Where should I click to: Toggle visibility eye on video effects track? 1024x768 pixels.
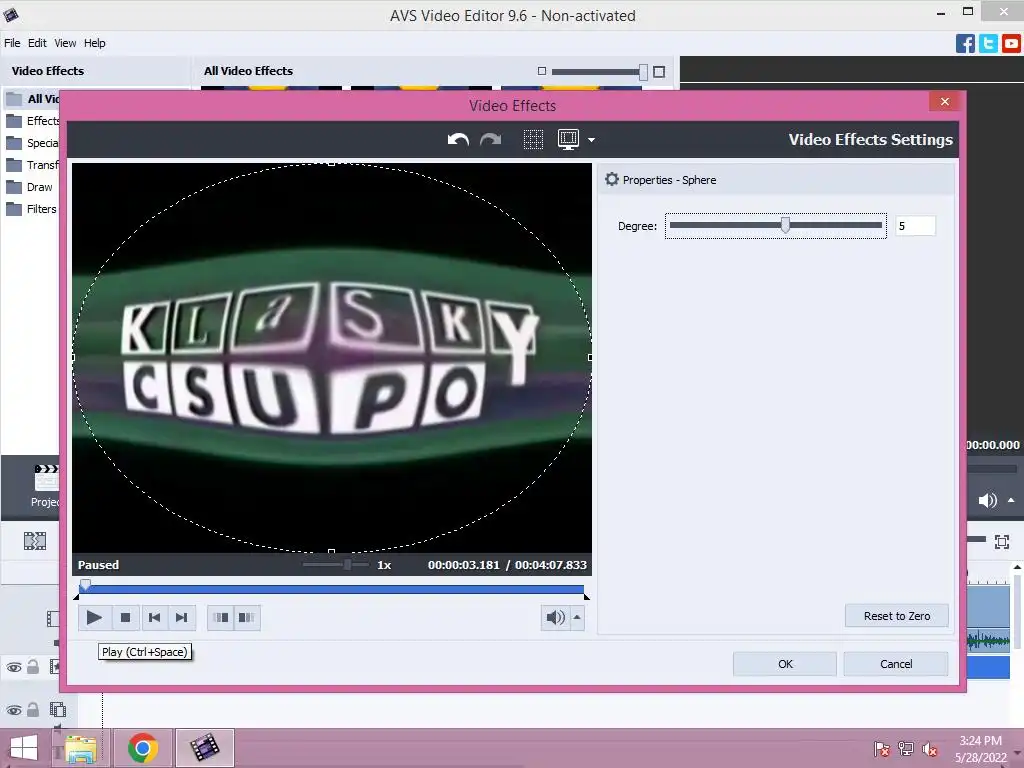click(14, 667)
